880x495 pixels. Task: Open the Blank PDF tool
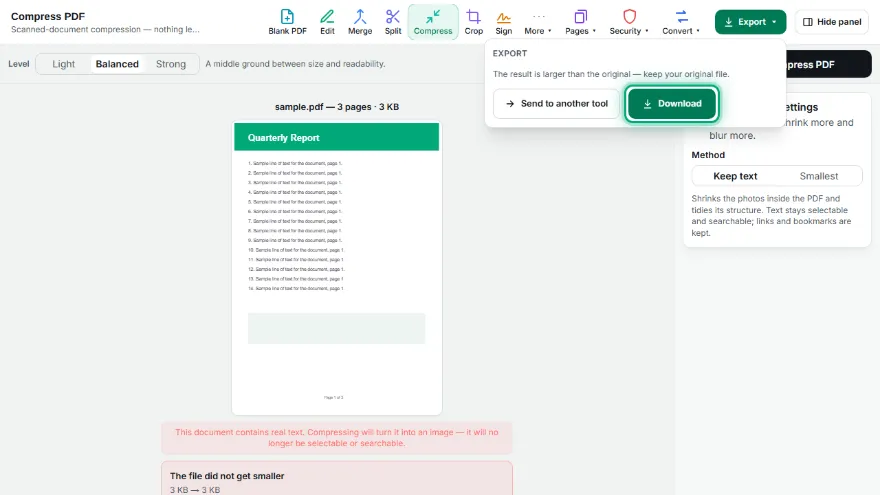tap(287, 22)
